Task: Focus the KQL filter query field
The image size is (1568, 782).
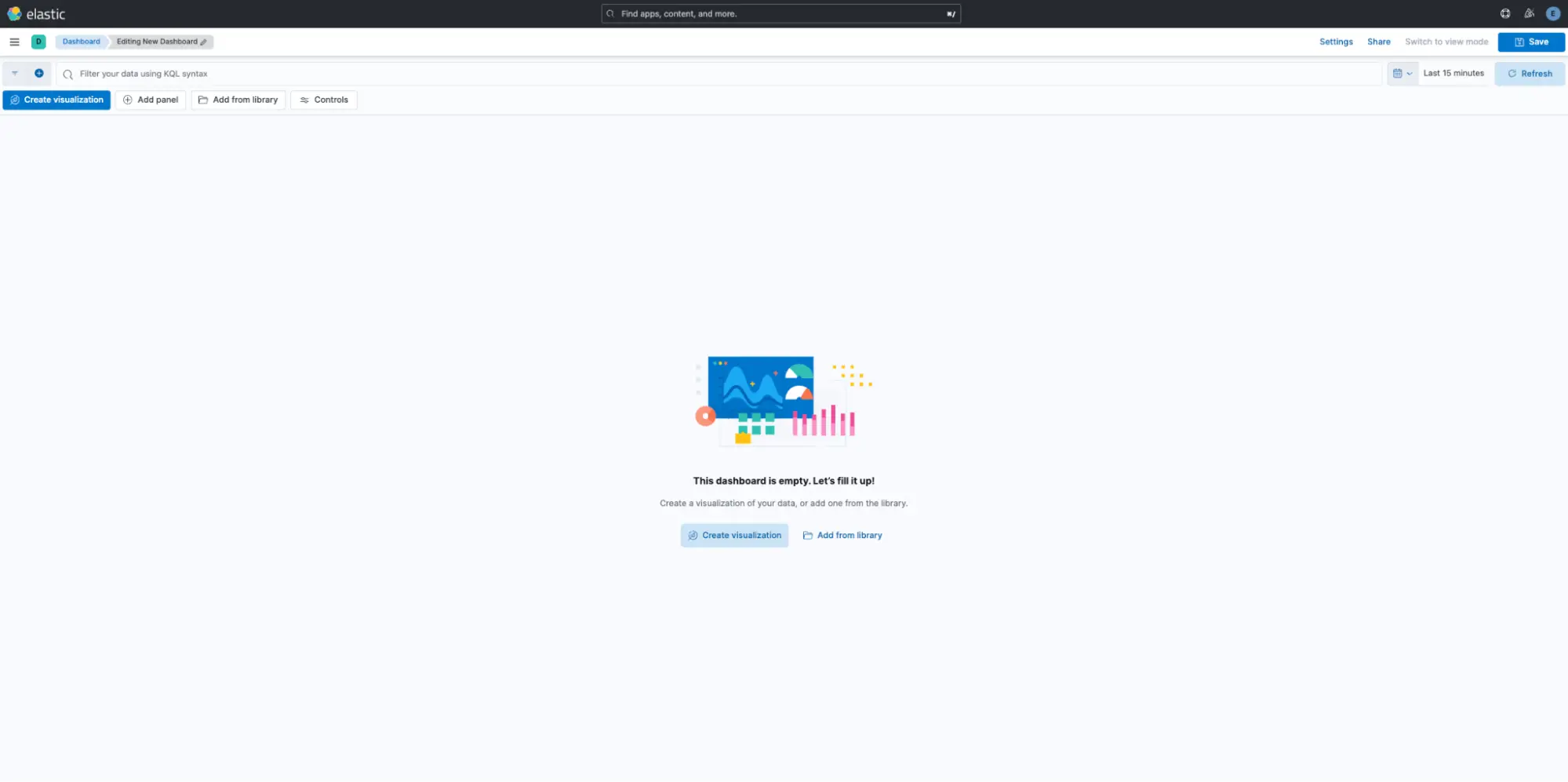Action: (x=719, y=74)
